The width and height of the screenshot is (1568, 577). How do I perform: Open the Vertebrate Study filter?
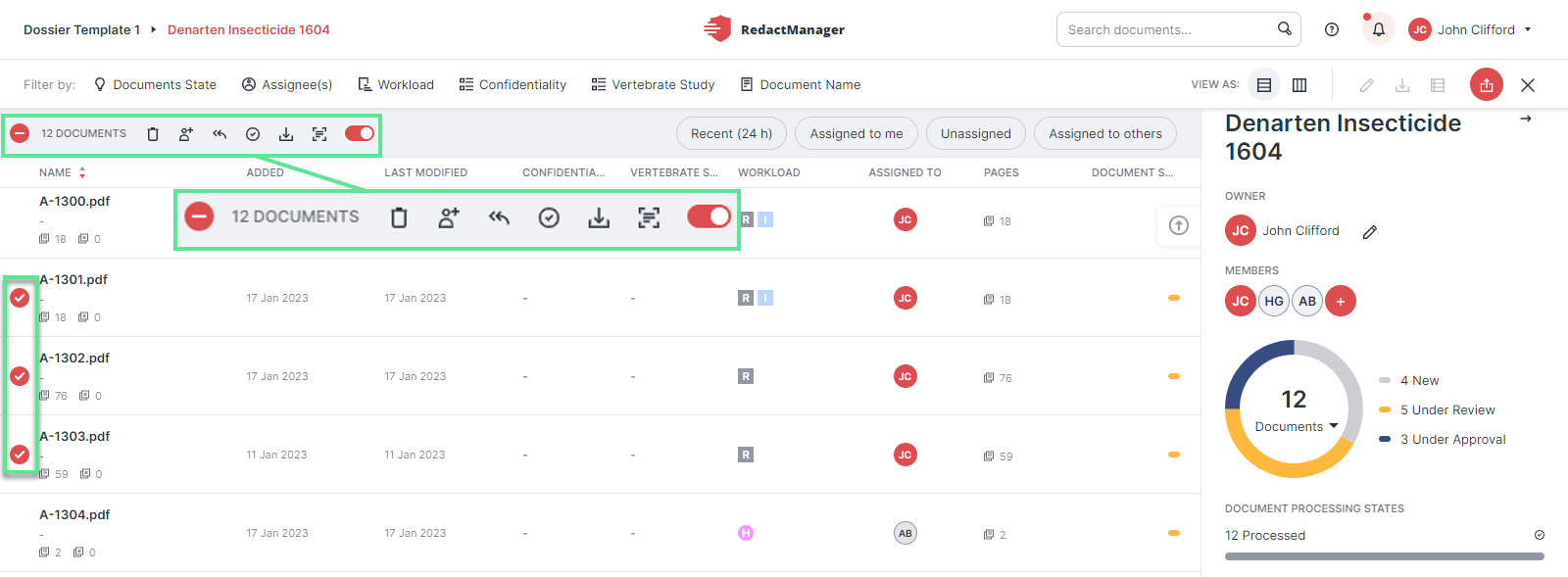tap(654, 85)
